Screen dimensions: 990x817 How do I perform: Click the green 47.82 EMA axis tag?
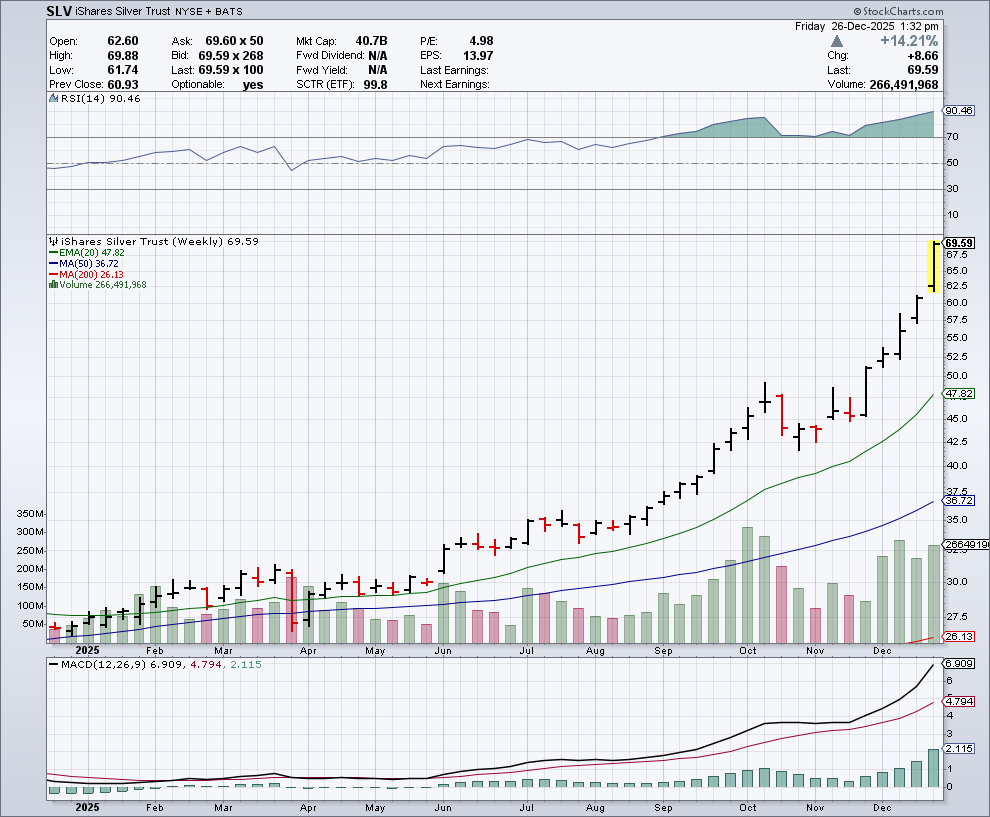click(x=959, y=393)
